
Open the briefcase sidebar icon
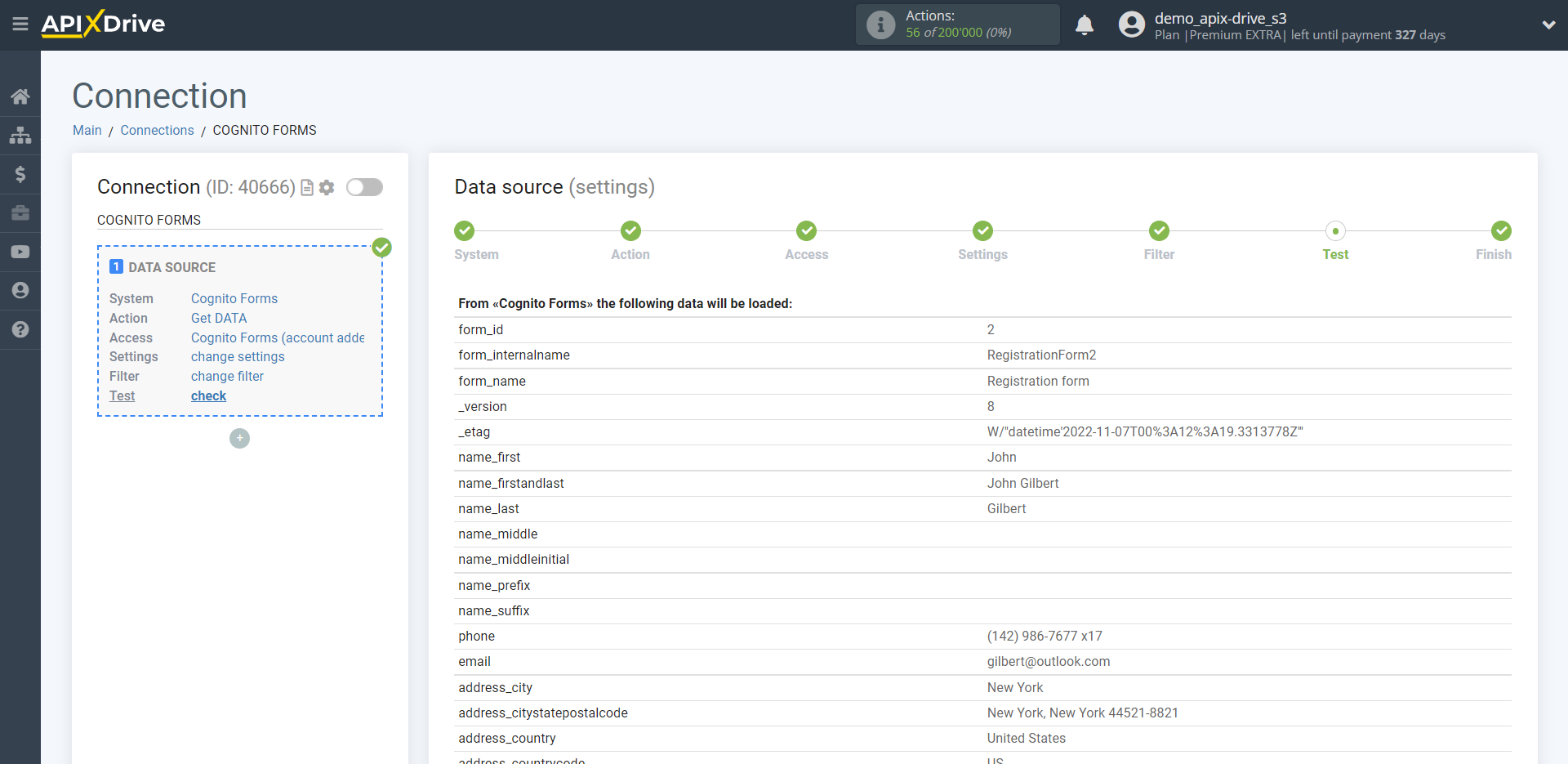point(20,213)
